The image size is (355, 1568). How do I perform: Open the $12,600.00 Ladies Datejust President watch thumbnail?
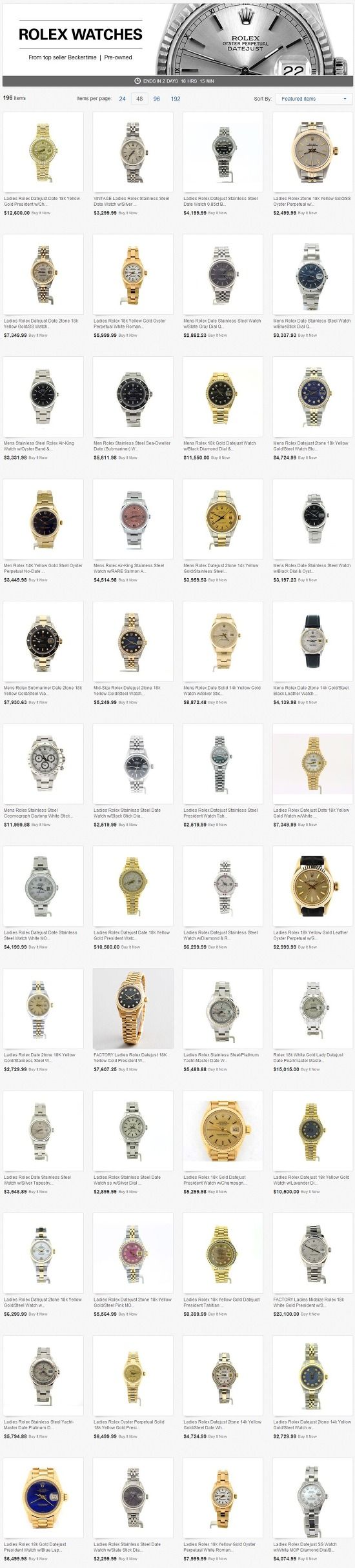coord(43,152)
